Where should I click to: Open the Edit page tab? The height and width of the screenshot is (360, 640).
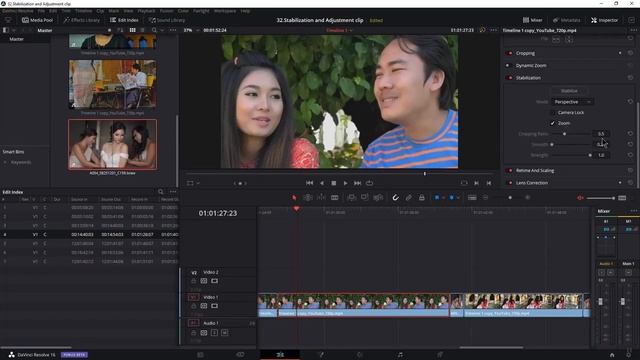coord(280,355)
